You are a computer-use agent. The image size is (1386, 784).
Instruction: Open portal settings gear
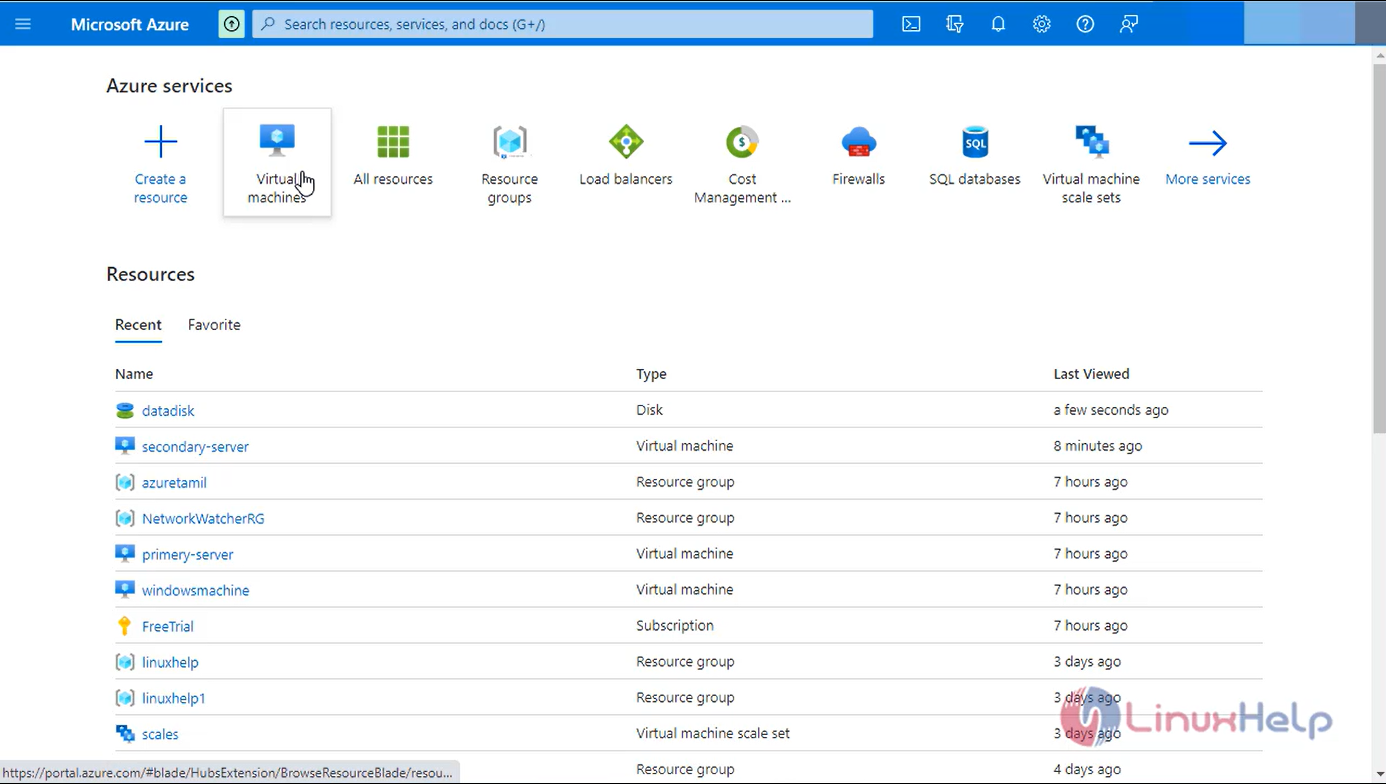pos(1042,24)
